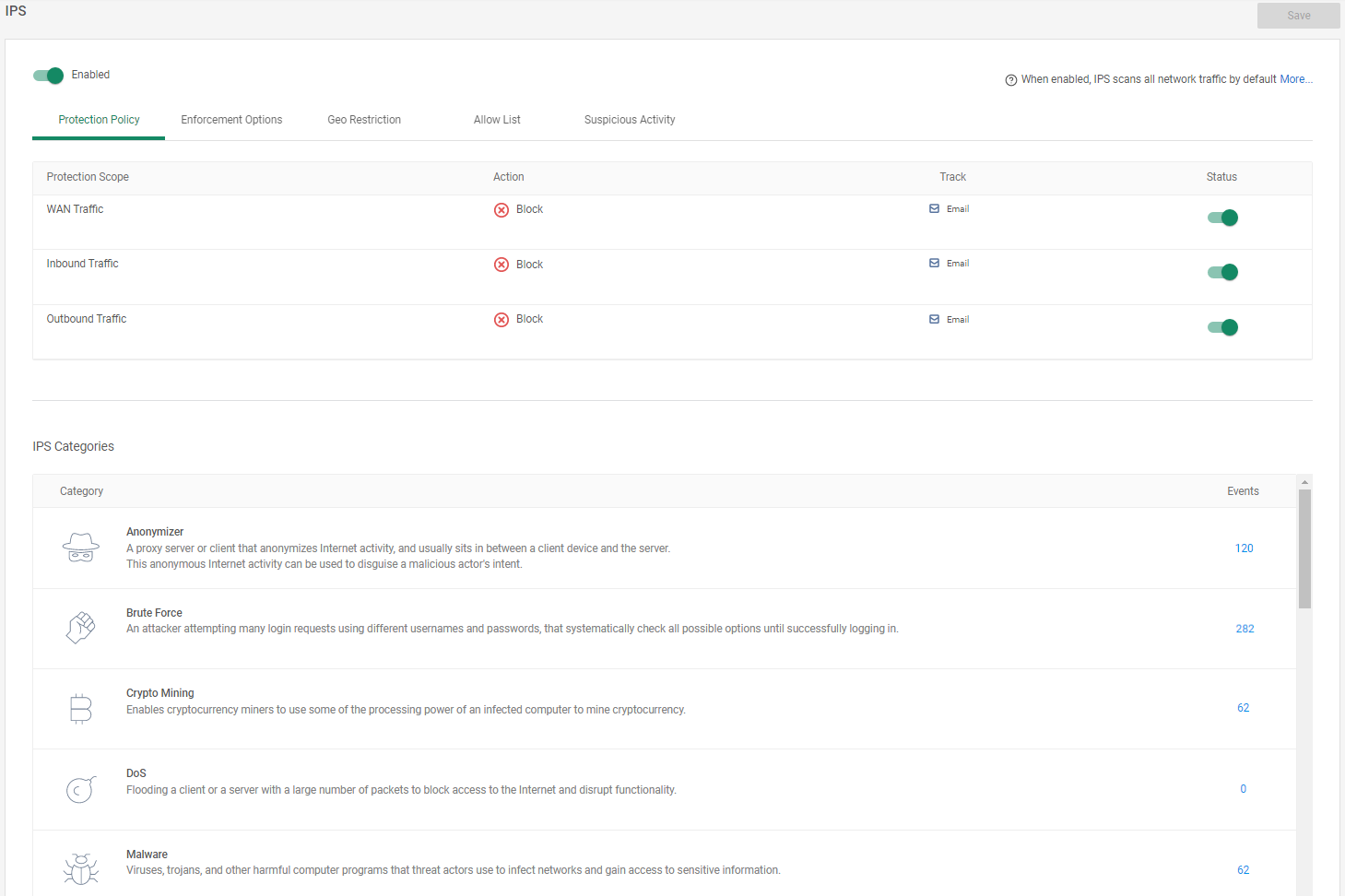The width and height of the screenshot is (1345, 896).
Task: Open the Block action selector for Inbound Traffic
Action: (519, 264)
